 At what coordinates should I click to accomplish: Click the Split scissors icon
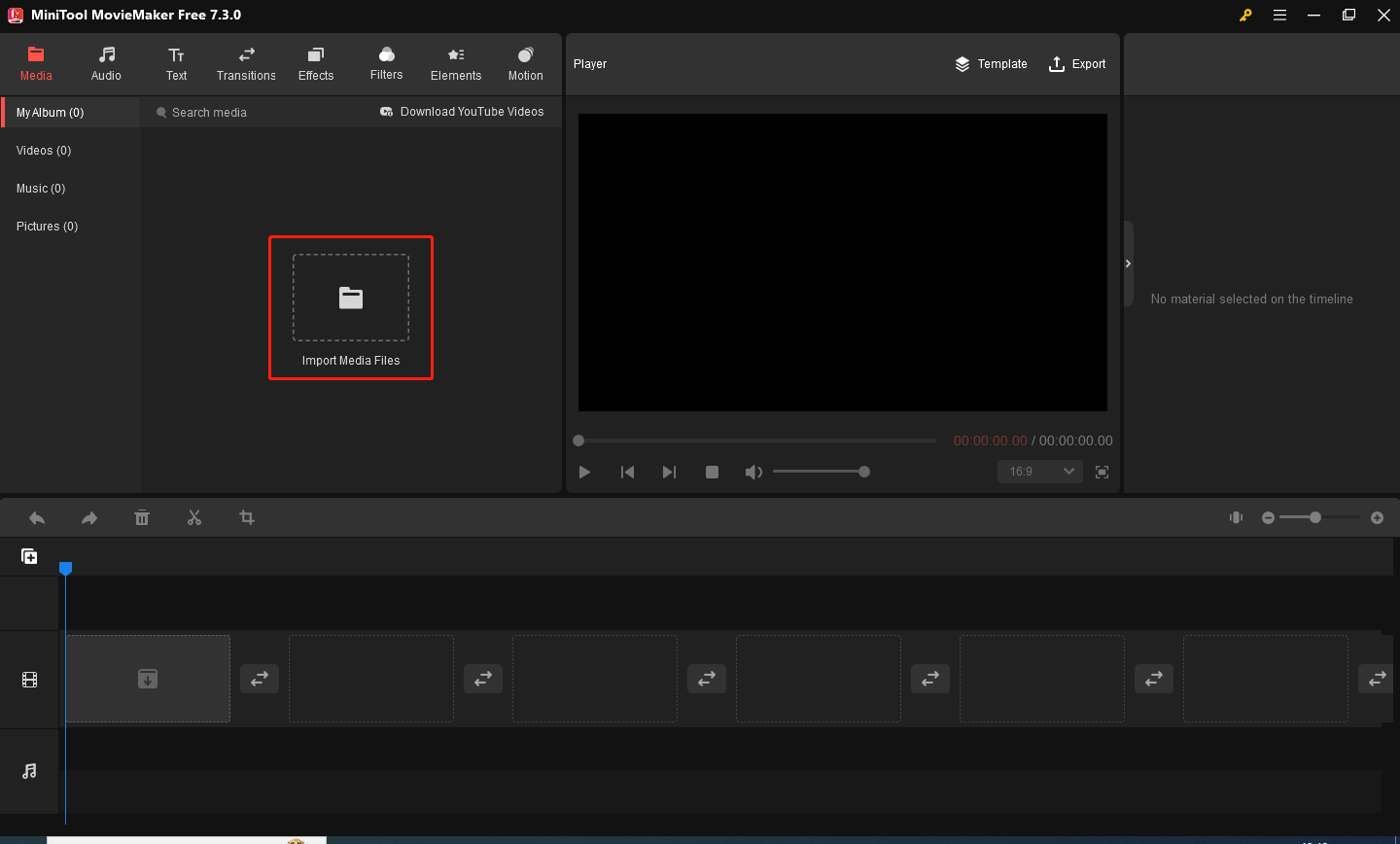[x=194, y=518]
